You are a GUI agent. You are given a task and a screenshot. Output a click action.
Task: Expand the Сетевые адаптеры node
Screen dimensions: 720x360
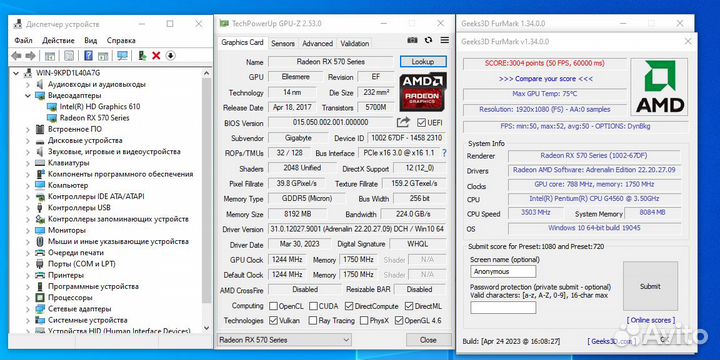point(28,309)
